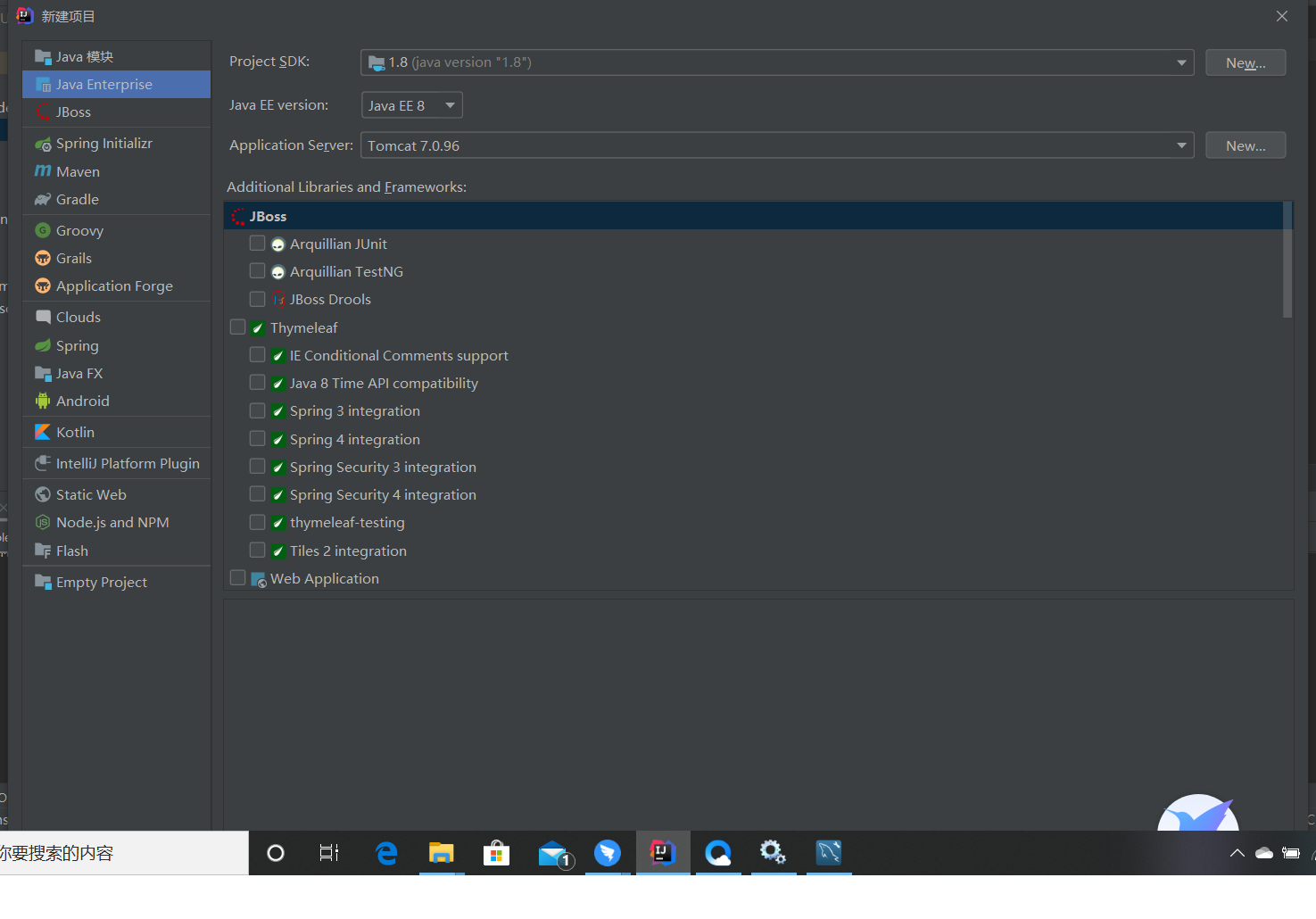
Task: Click the IntelliJ Platform Plugin icon
Action: [x=43, y=463]
